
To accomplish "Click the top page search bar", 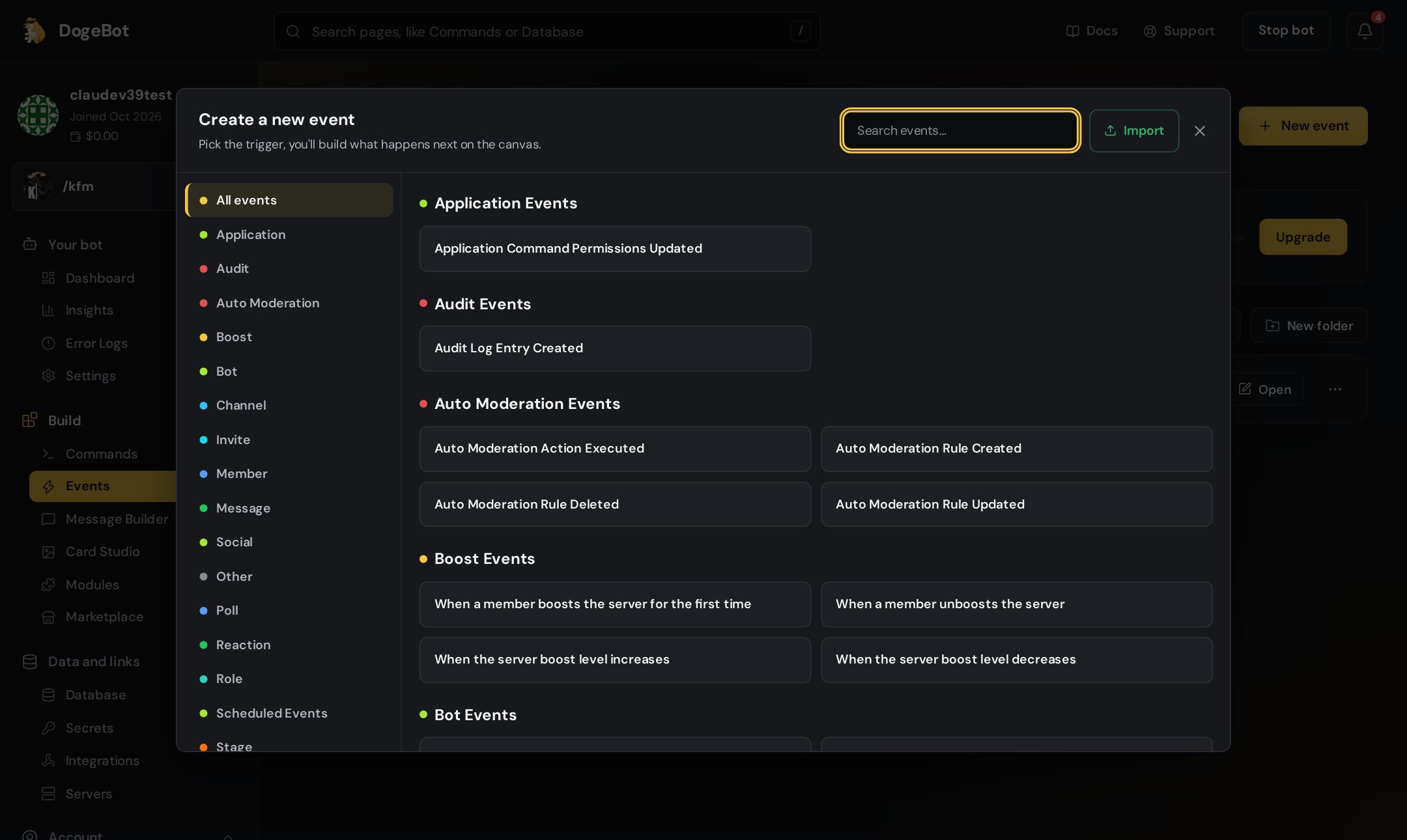I will (547, 31).
